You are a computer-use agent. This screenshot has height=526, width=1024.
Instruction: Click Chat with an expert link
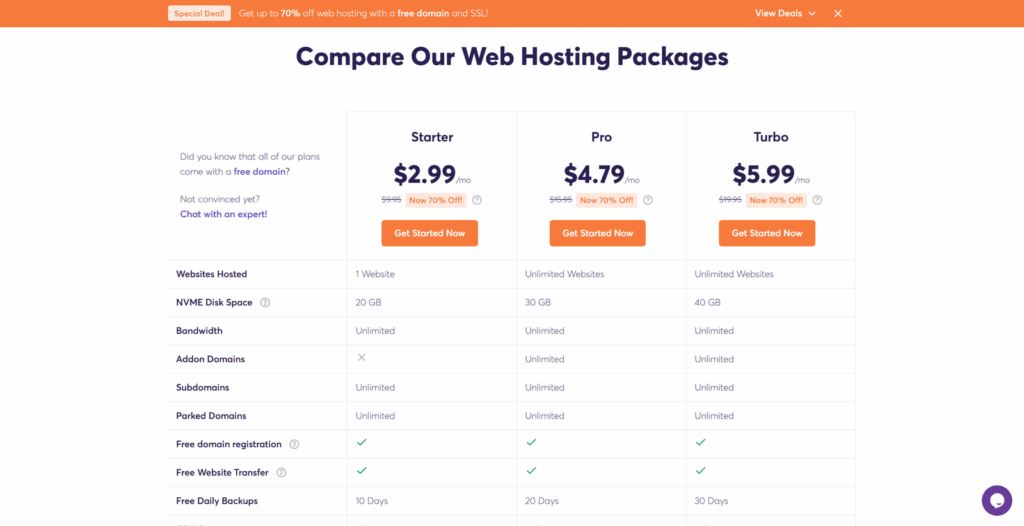(223, 214)
